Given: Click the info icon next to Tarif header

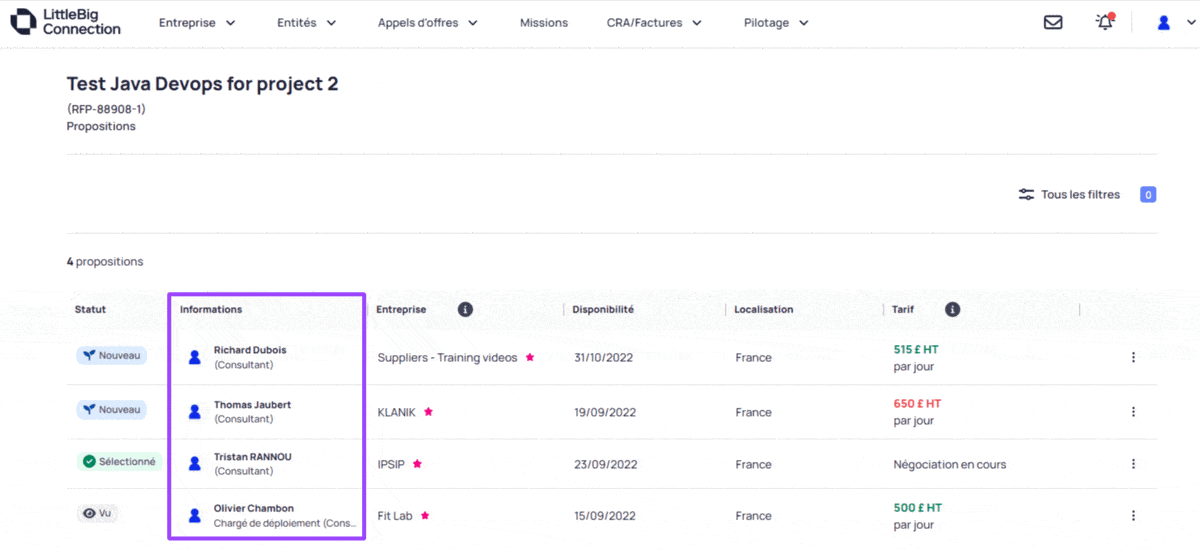Looking at the screenshot, I should (952, 310).
